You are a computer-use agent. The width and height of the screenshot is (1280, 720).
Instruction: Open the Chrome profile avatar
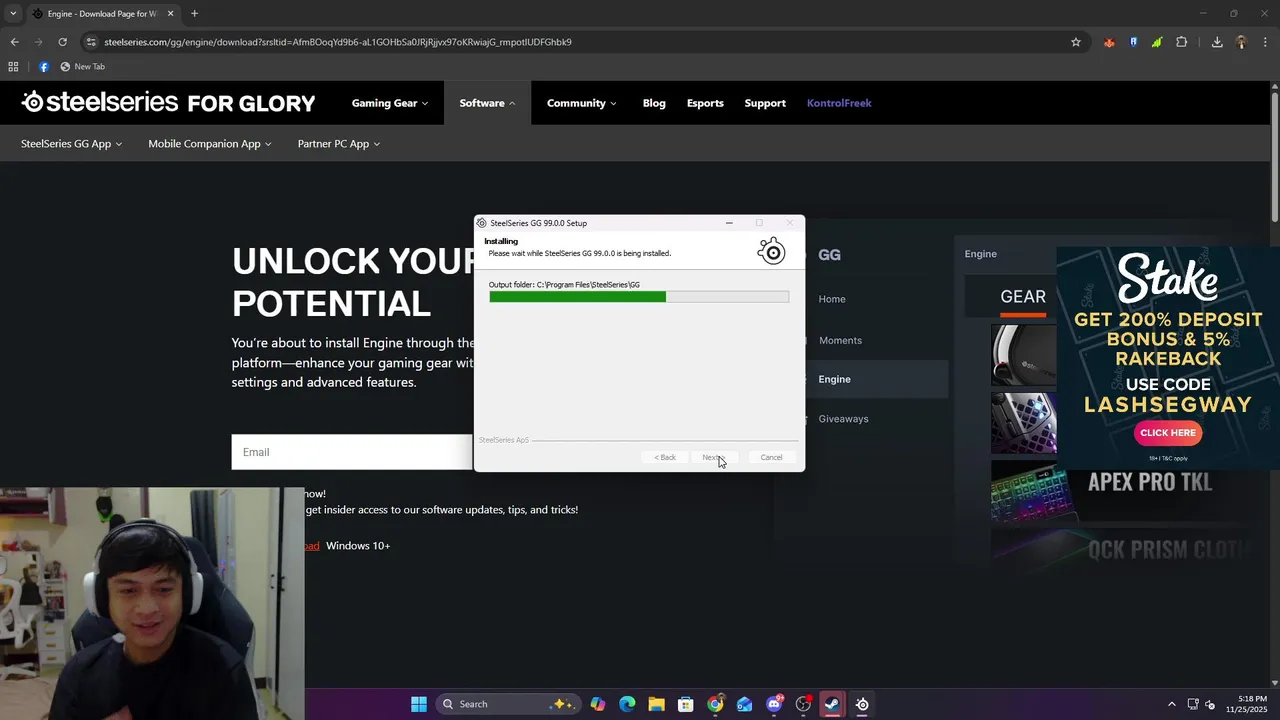(1241, 42)
